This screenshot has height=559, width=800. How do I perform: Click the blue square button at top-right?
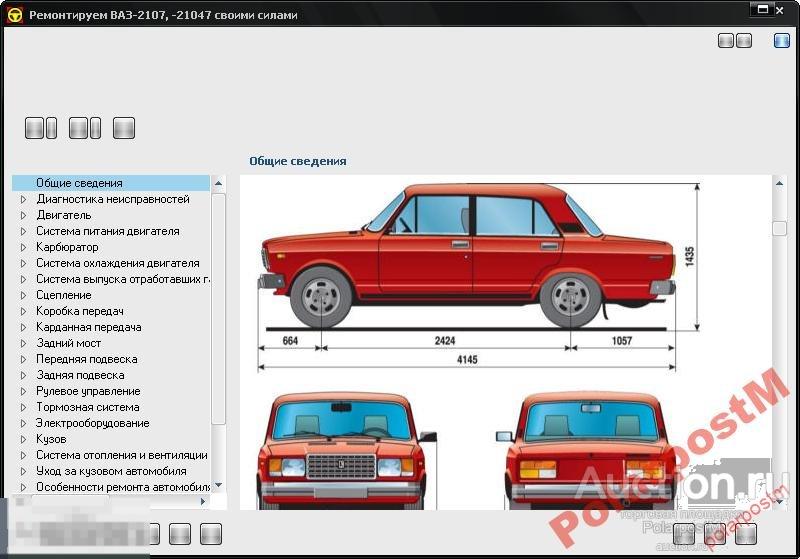[782, 40]
